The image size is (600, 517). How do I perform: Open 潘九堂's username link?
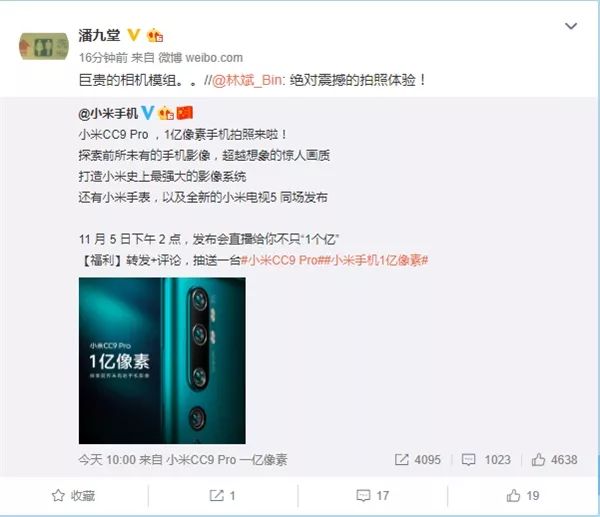[99, 36]
